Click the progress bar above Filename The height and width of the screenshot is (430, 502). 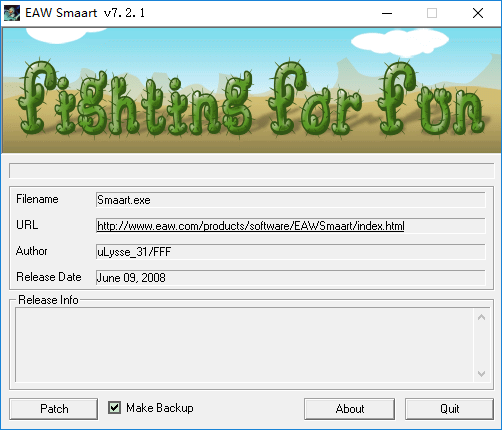coord(251,171)
